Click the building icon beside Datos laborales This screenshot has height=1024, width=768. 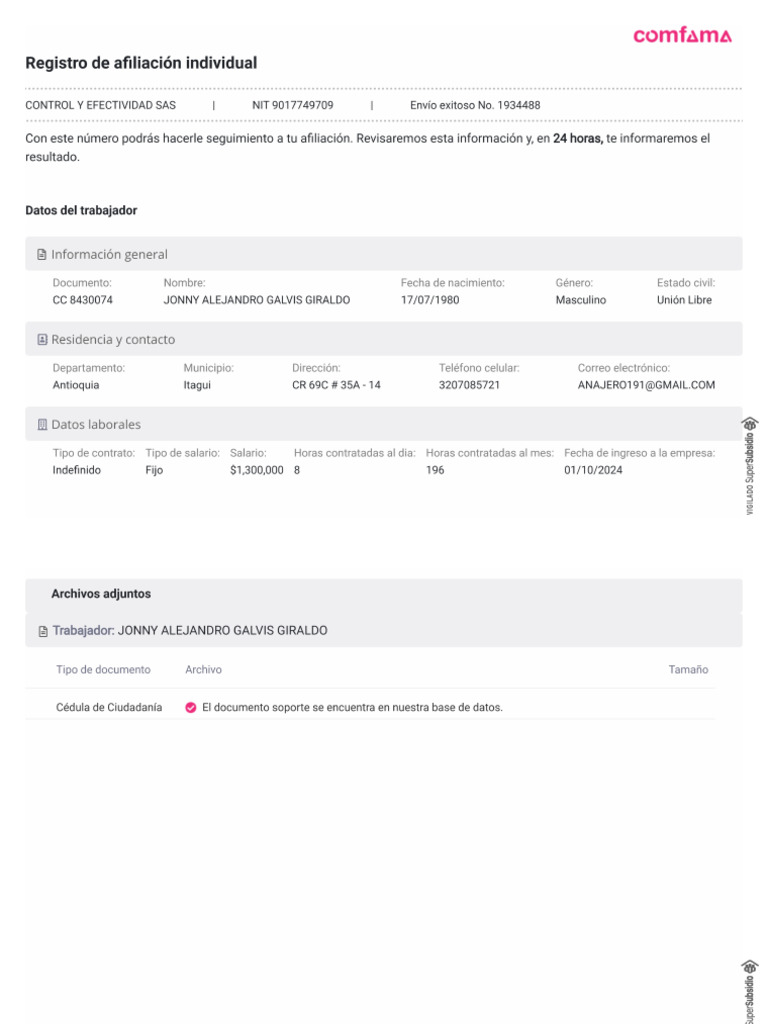(42, 425)
